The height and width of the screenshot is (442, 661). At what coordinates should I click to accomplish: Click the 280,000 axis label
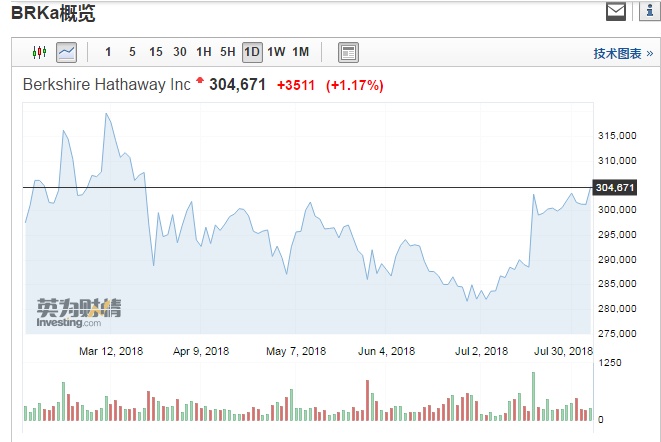pos(617,309)
